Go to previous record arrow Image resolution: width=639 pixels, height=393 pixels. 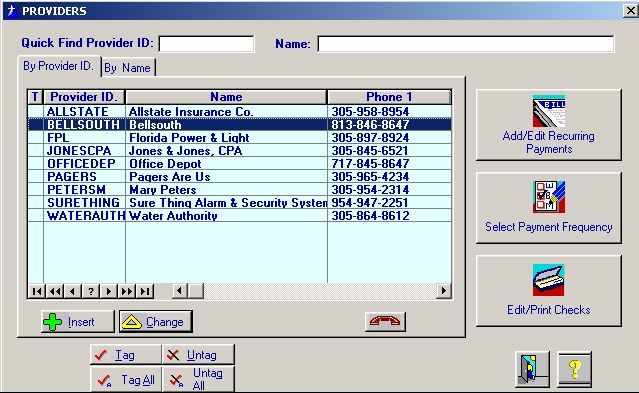pos(73,291)
